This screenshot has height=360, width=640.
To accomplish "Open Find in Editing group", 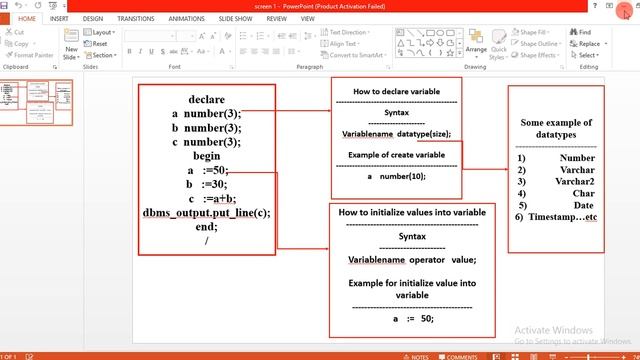I will tap(580, 32).
